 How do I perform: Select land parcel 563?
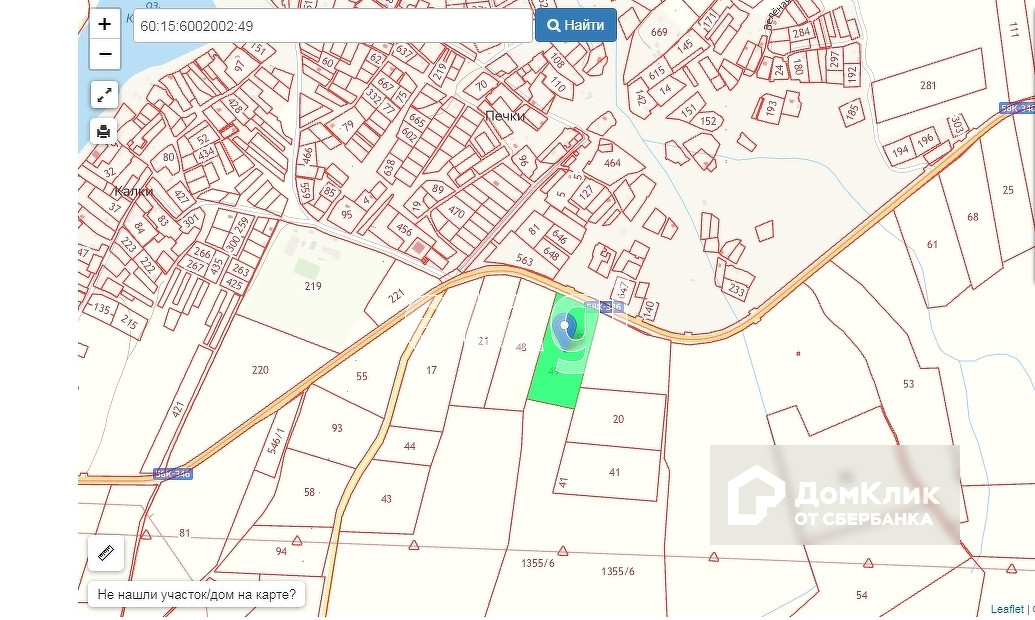524,259
